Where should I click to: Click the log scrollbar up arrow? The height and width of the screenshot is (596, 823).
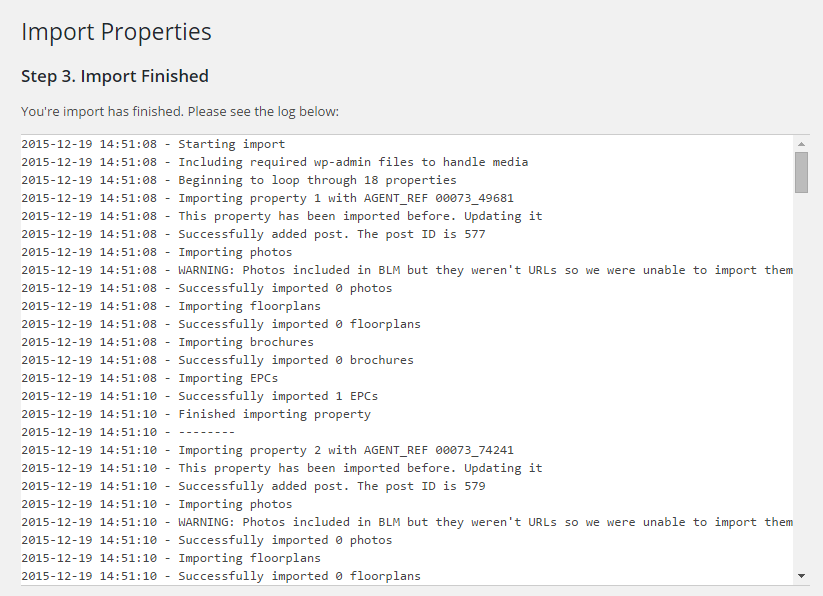tap(801, 144)
